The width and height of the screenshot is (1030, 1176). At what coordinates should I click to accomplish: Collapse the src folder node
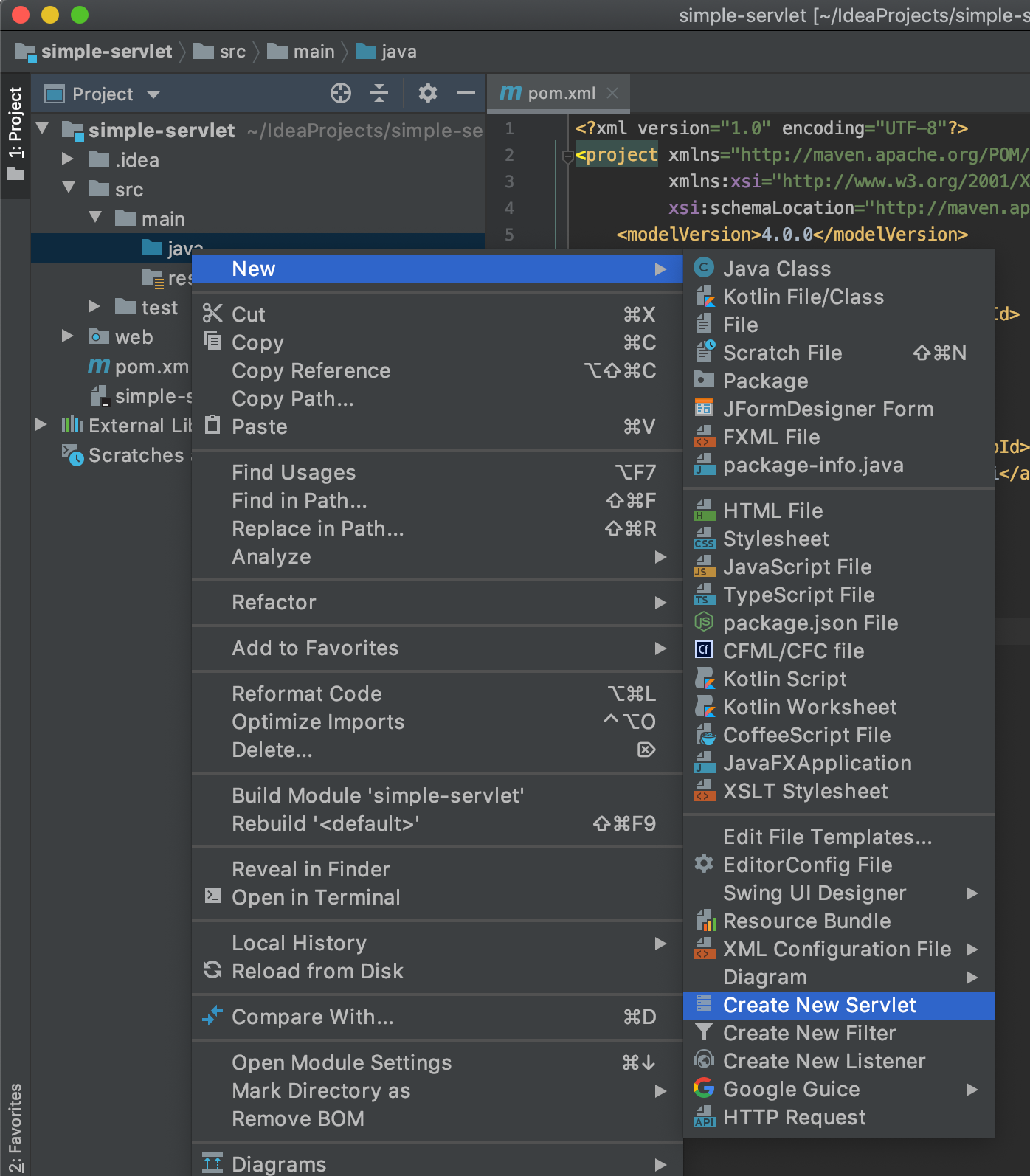tap(69, 188)
